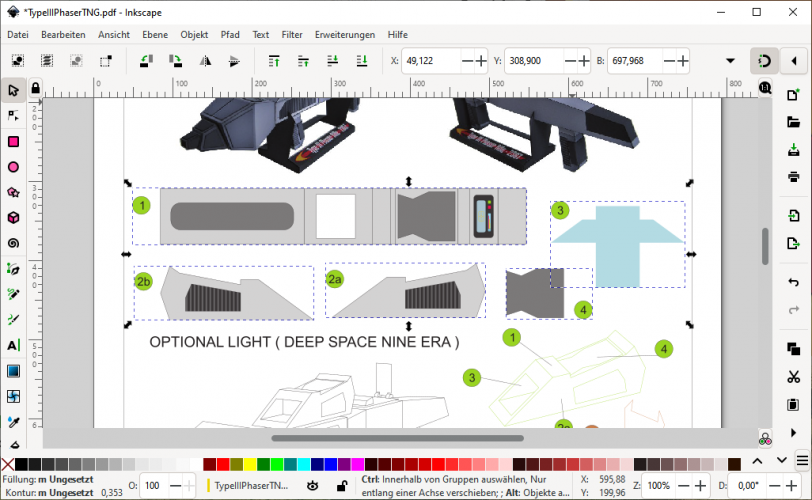Click the export file icon
This screenshot has height=500, width=812.
(x=793, y=243)
